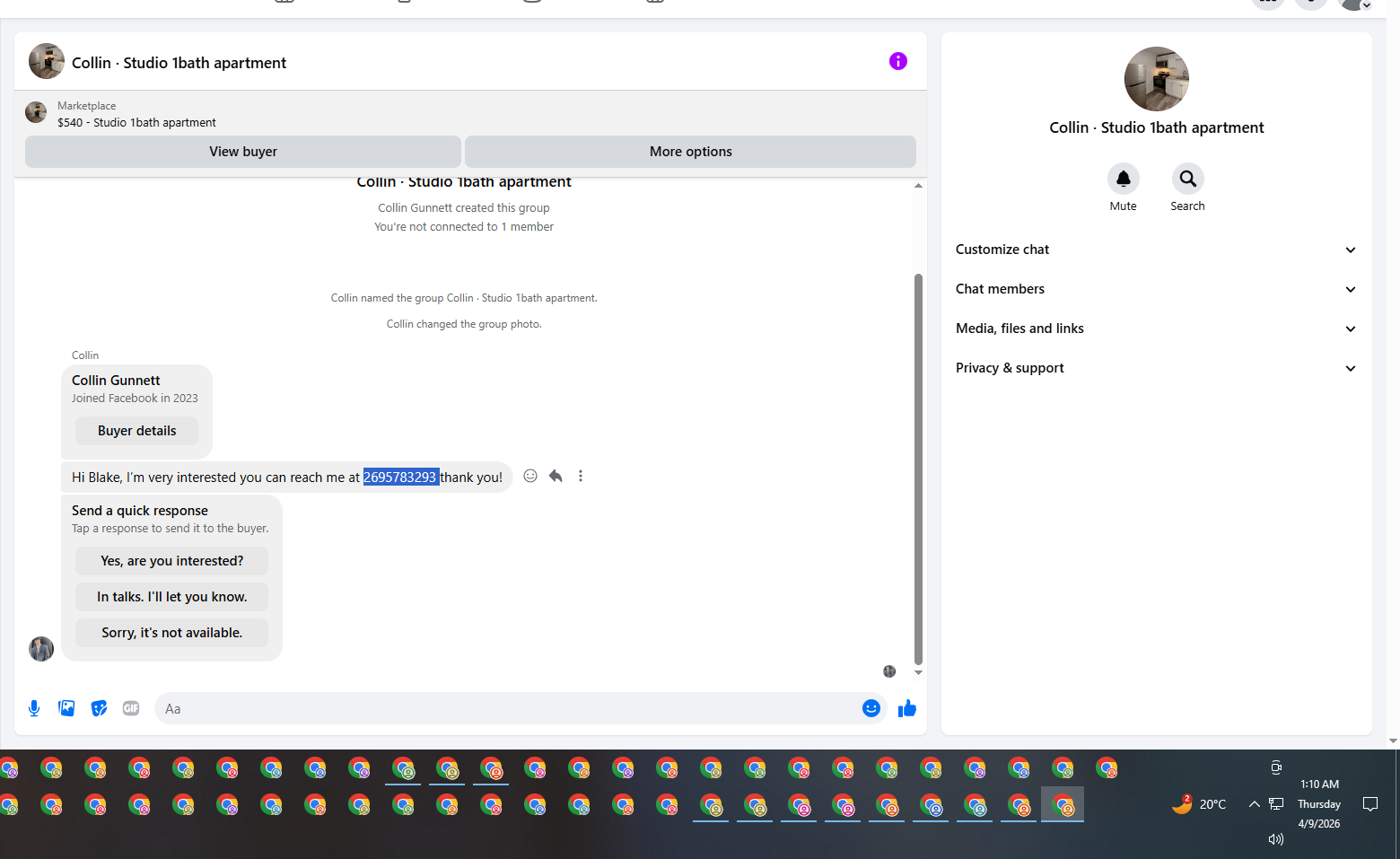Click the active highlighted Chrome taskbar icon
The image size is (1400, 859).
pyautogui.click(x=1063, y=804)
